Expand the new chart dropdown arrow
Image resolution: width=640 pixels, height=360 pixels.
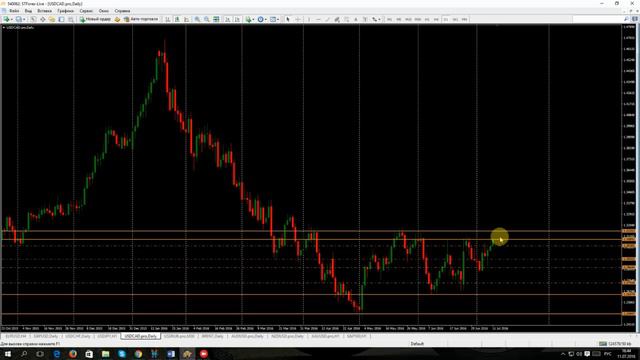click(11, 19)
